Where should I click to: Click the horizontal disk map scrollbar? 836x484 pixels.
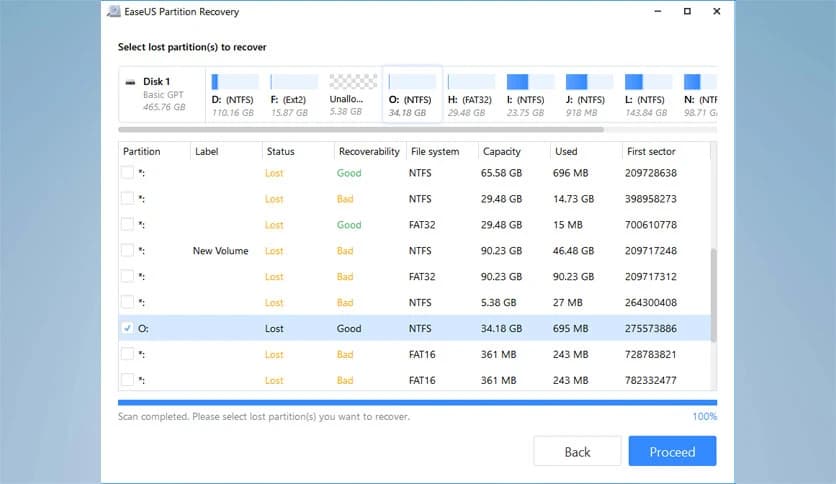tap(361, 130)
